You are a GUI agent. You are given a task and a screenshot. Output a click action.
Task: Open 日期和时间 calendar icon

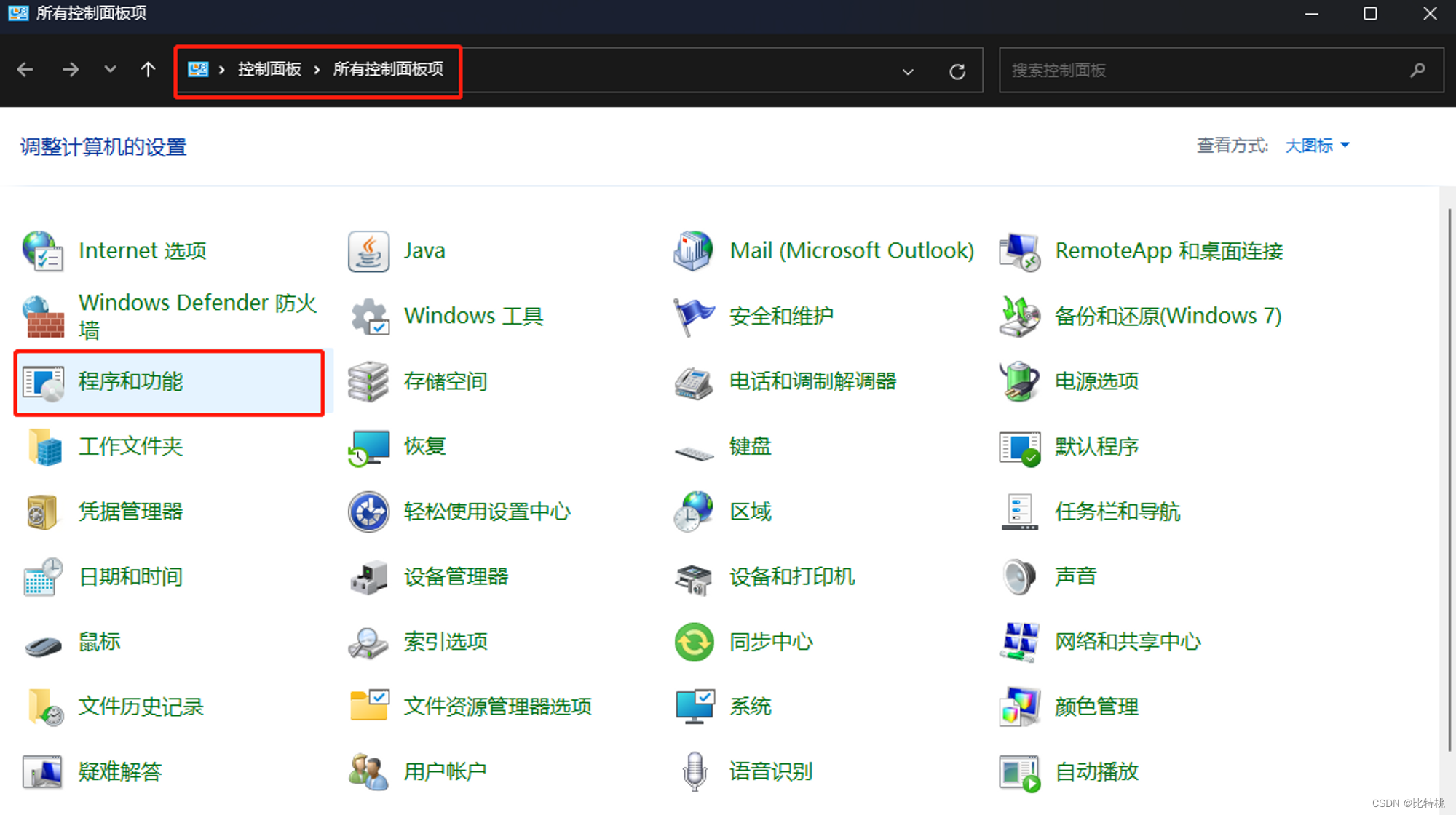pyautogui.click(x=42, y=577)
